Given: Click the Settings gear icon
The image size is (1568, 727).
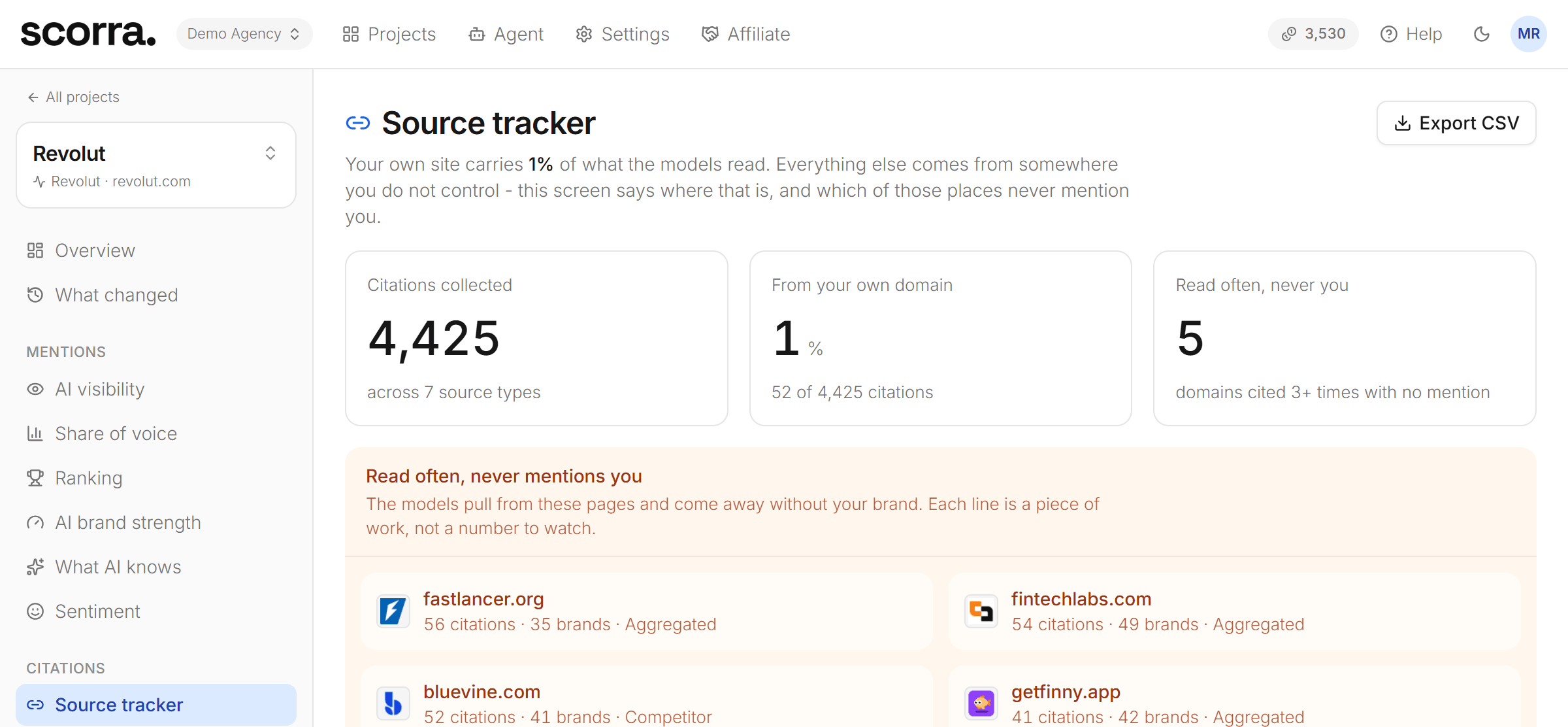Looking at the screenshot, I should tap(584, 34).
